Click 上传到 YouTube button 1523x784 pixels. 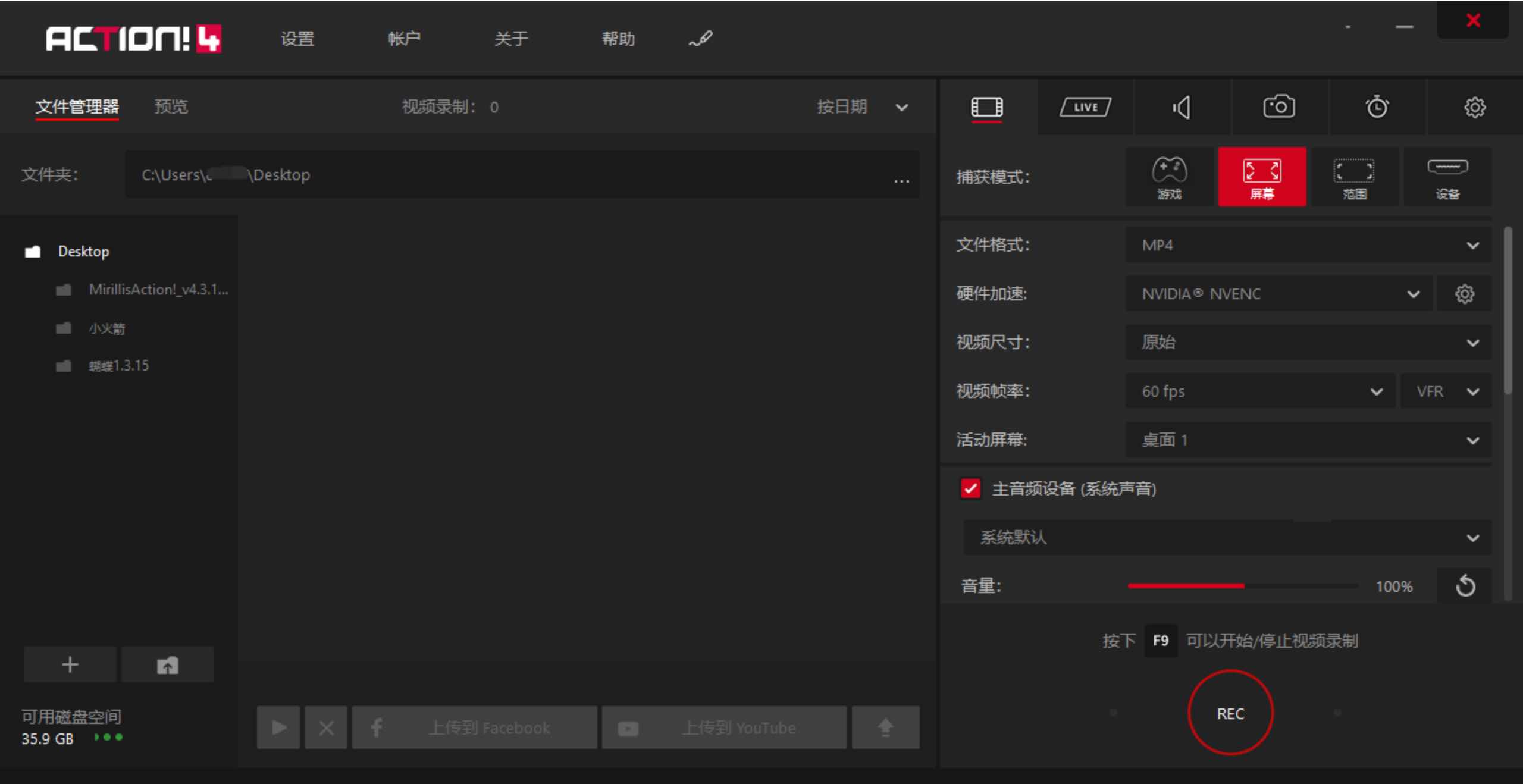click(x=724, y=727)
